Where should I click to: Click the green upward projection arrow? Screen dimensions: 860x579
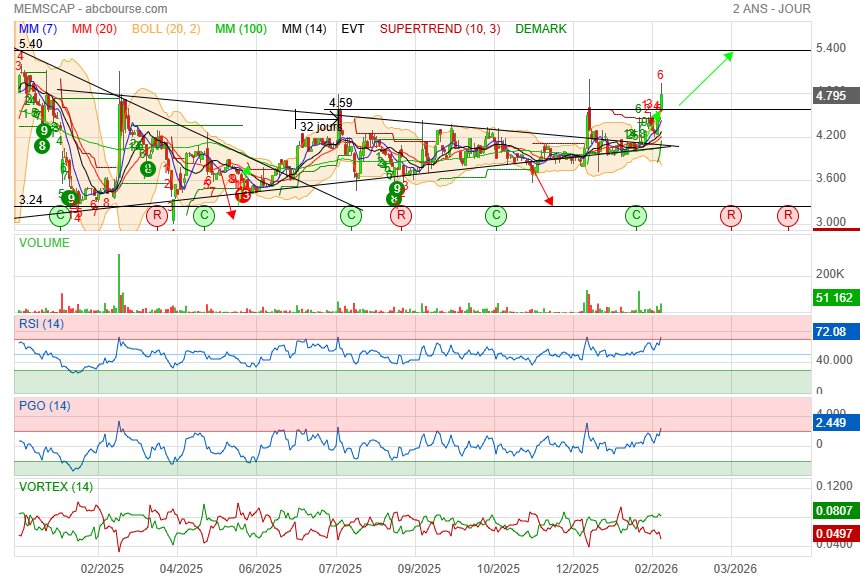(706, 78)
